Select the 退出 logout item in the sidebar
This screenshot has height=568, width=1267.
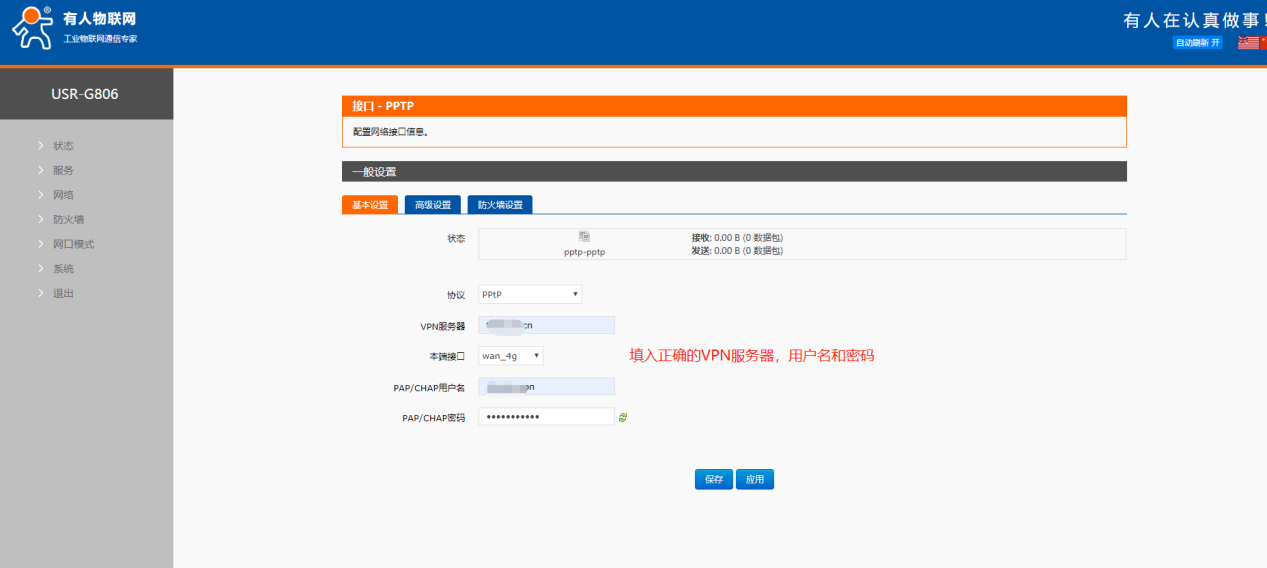click(x=63, y=293)
